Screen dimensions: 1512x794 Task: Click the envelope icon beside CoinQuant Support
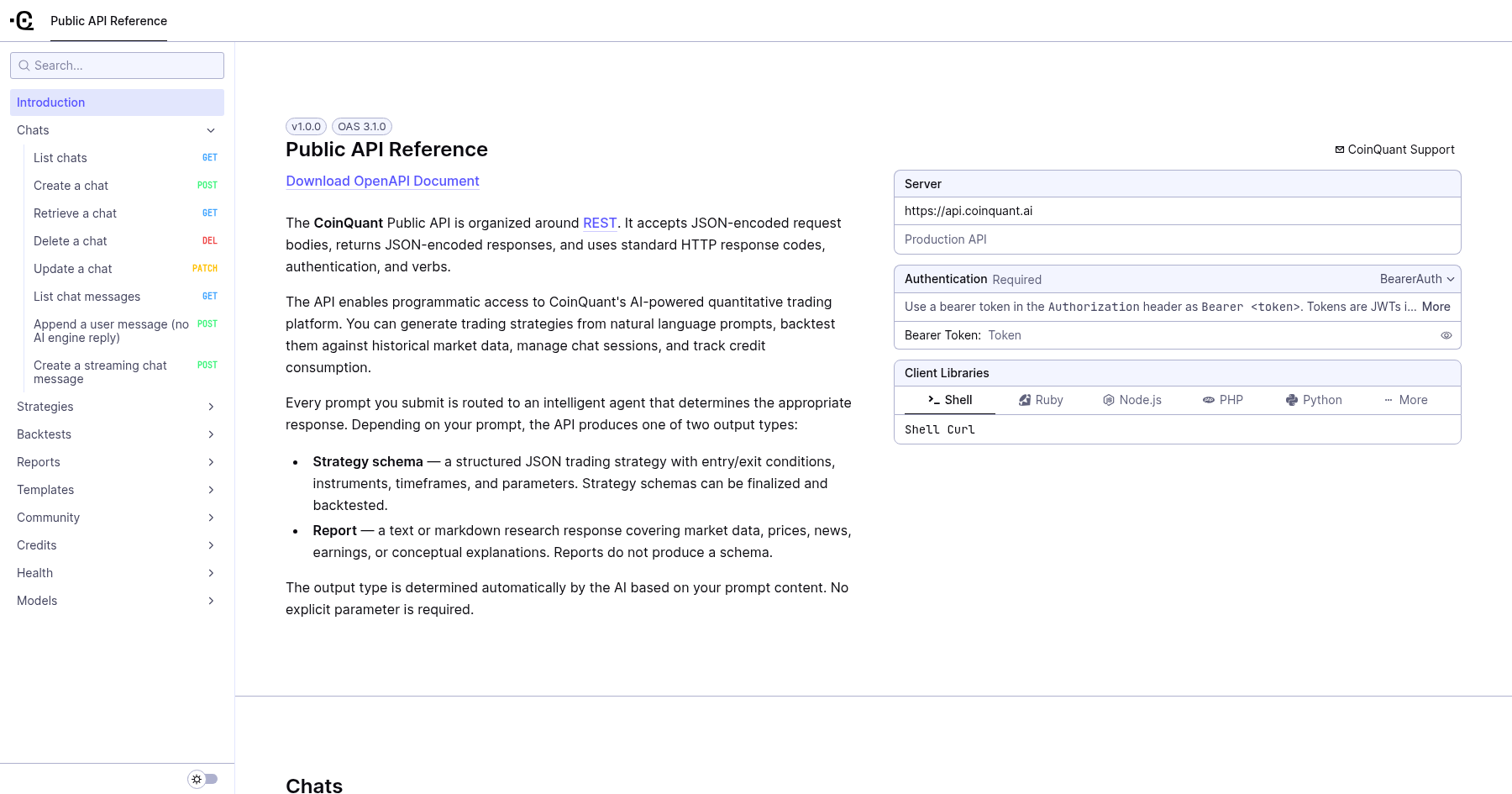[1340, 150]
